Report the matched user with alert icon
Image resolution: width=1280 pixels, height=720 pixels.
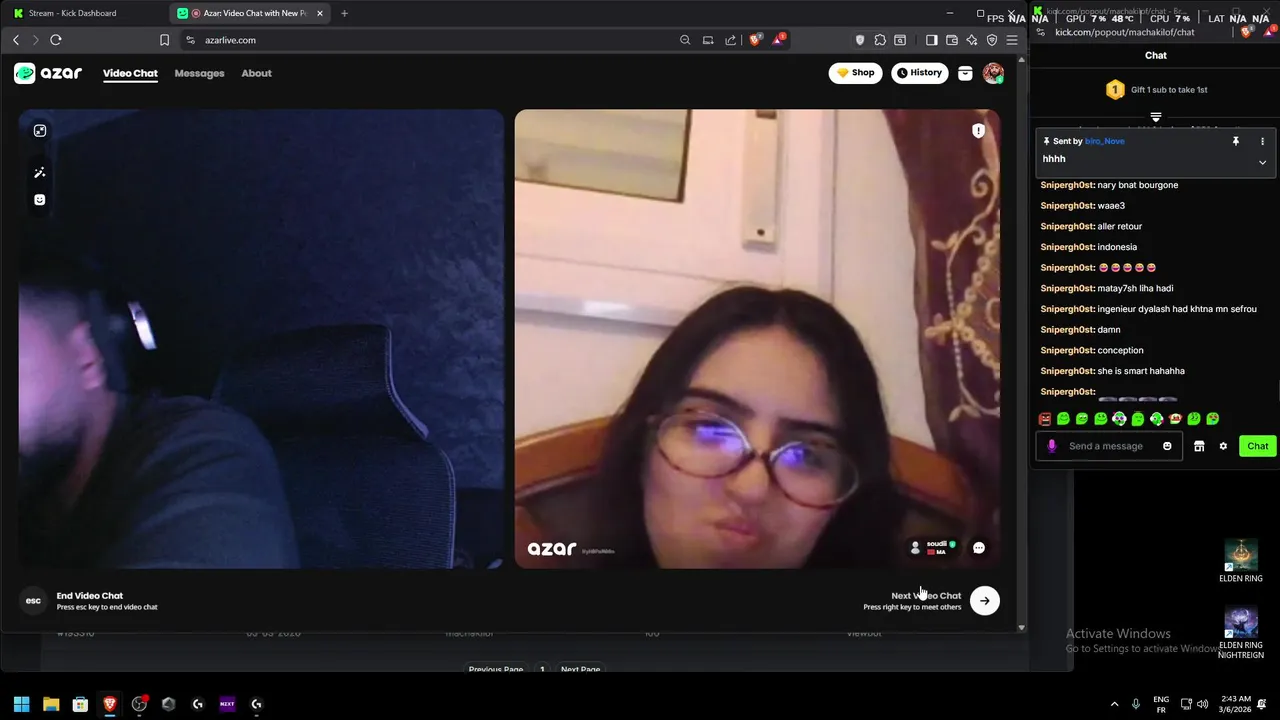[x=978, y=131]
